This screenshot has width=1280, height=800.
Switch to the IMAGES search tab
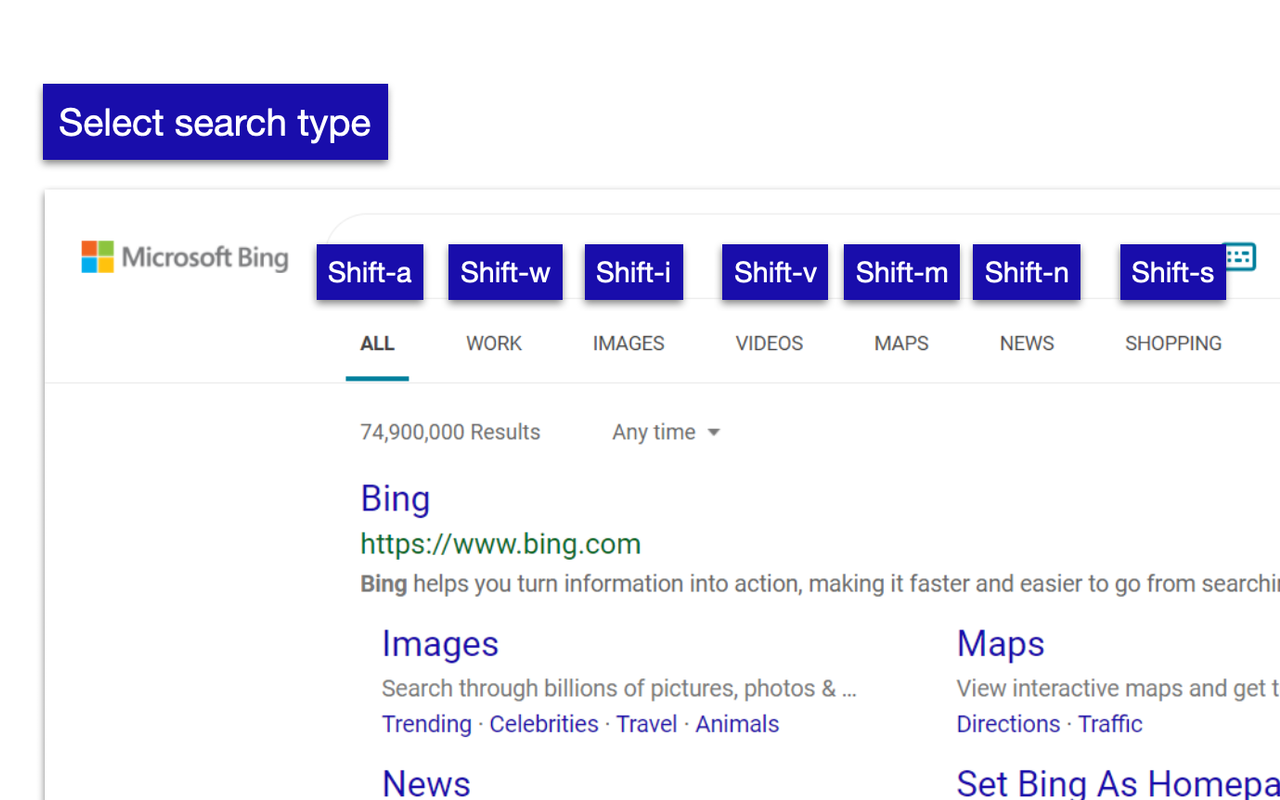point(628,343)
